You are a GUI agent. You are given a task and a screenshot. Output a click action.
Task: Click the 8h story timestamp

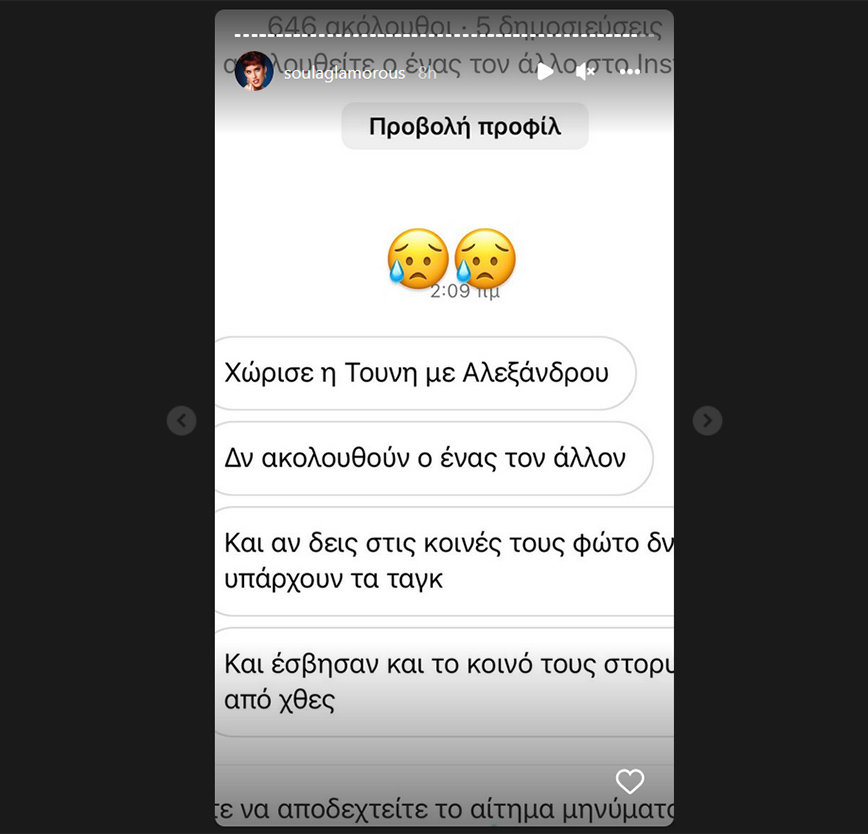tap(427, 74)
